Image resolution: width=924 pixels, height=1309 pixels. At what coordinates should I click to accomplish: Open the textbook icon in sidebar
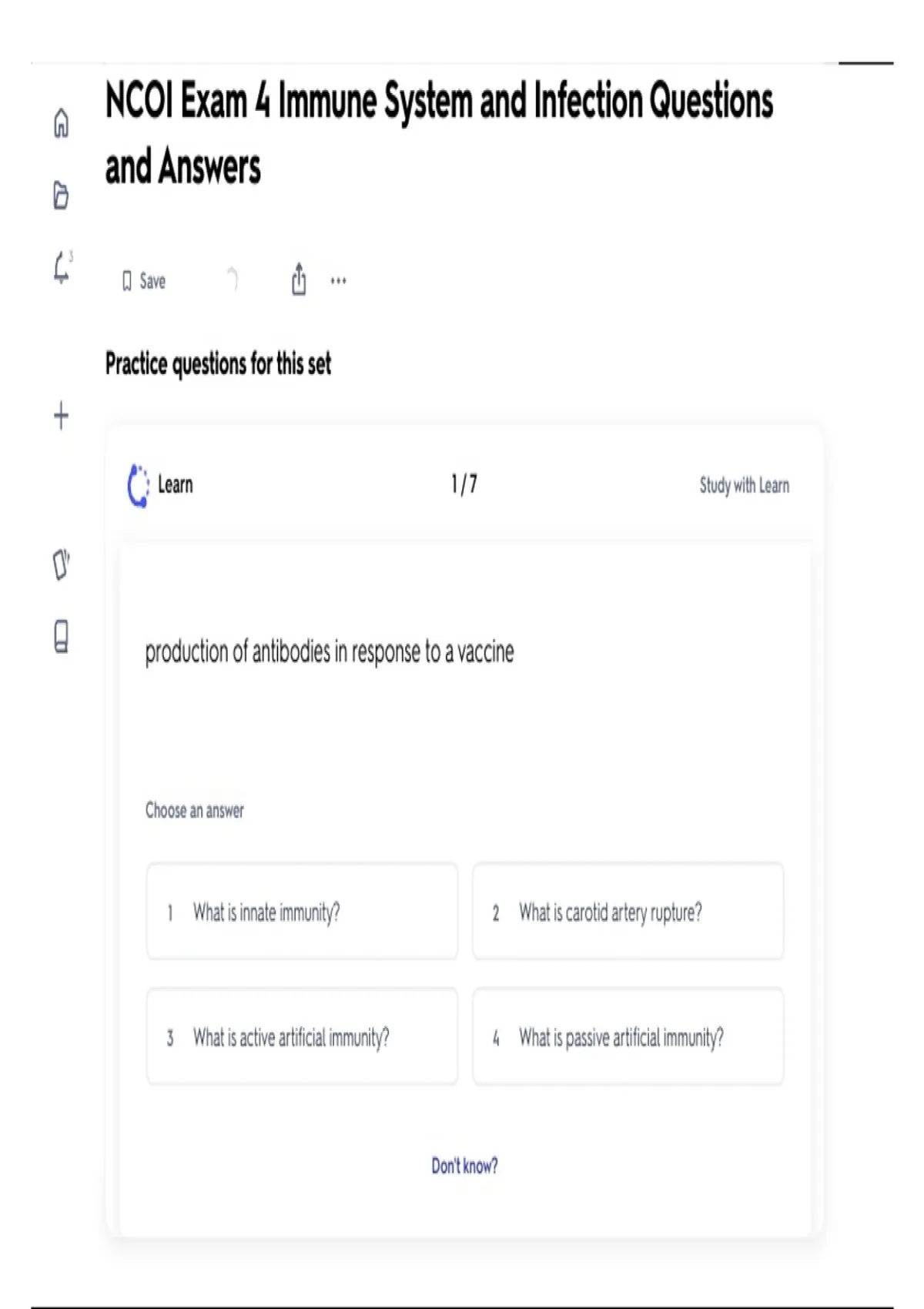[62, 636]
